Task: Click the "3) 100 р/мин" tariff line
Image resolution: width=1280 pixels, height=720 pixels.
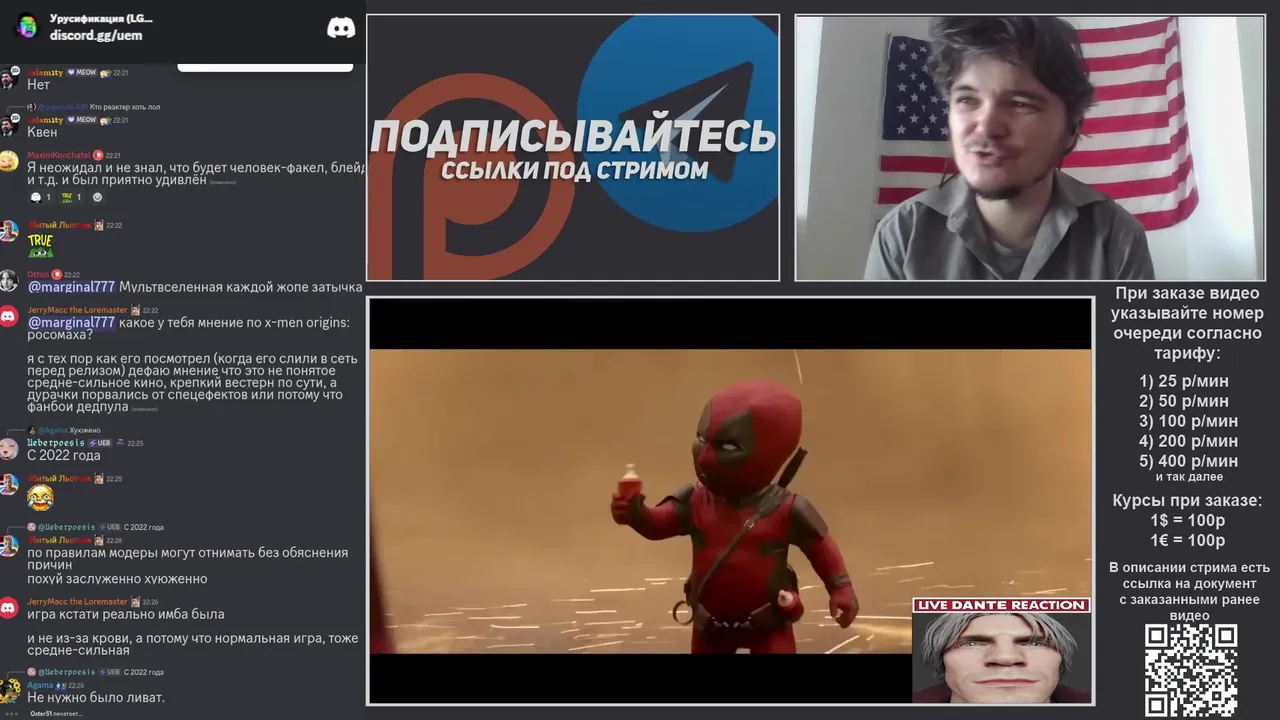Action: (x=1188, y=421)
